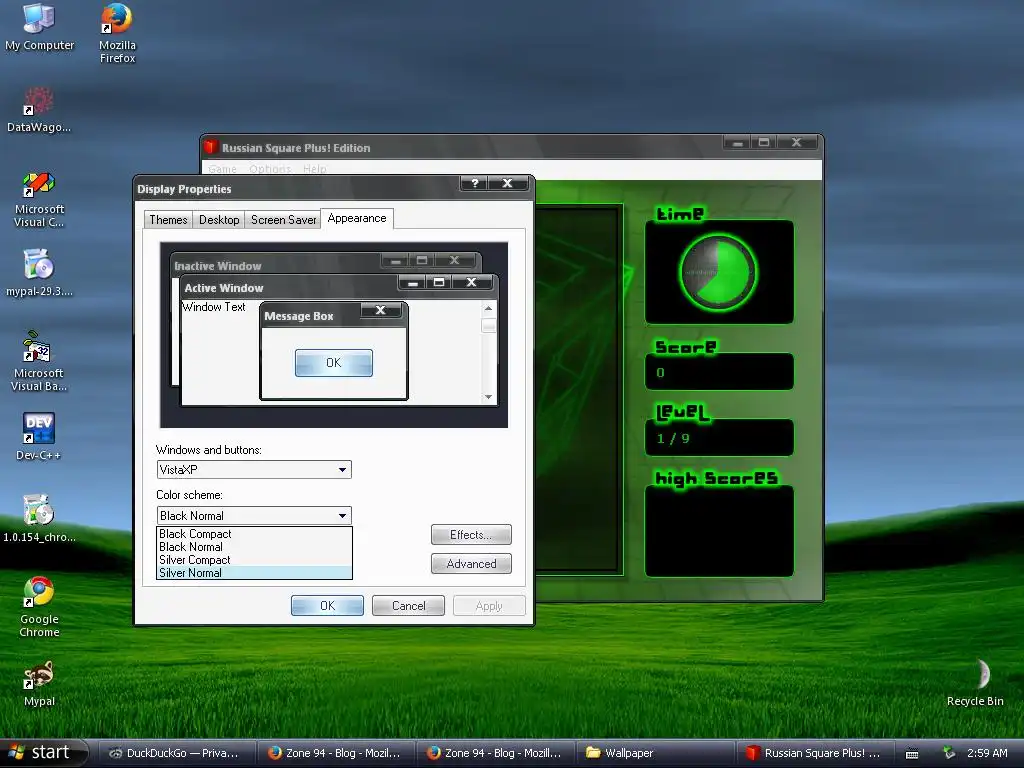Launch the Dev-C++ desktop shortcut
1024x768 pixels.
39,436
